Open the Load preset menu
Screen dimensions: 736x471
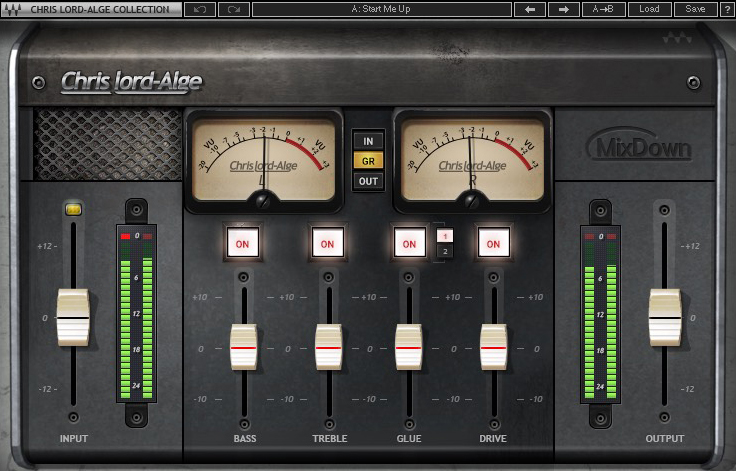(650, 9)
